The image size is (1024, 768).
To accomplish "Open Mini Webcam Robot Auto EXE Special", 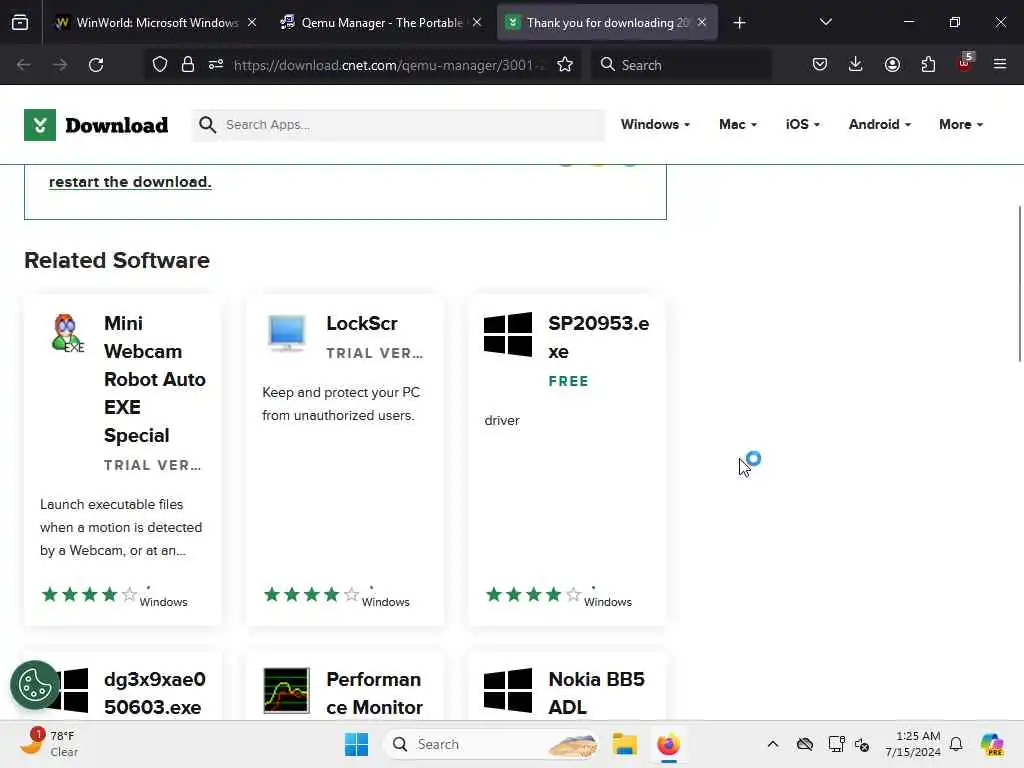I will tap(155, 379).
